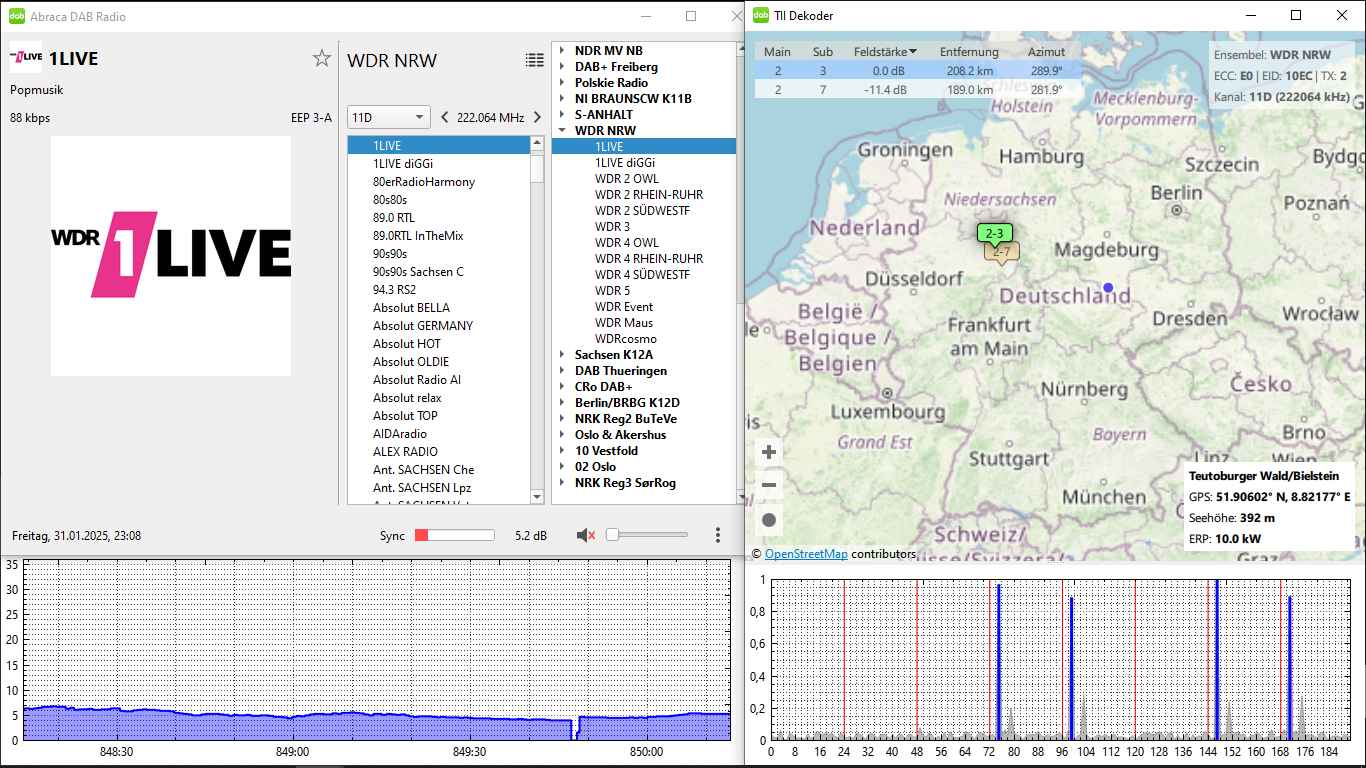Viewport: 1366px width, 768px height.
Task: Open the OpenStreetMap link
Action: tap(806, 554)
